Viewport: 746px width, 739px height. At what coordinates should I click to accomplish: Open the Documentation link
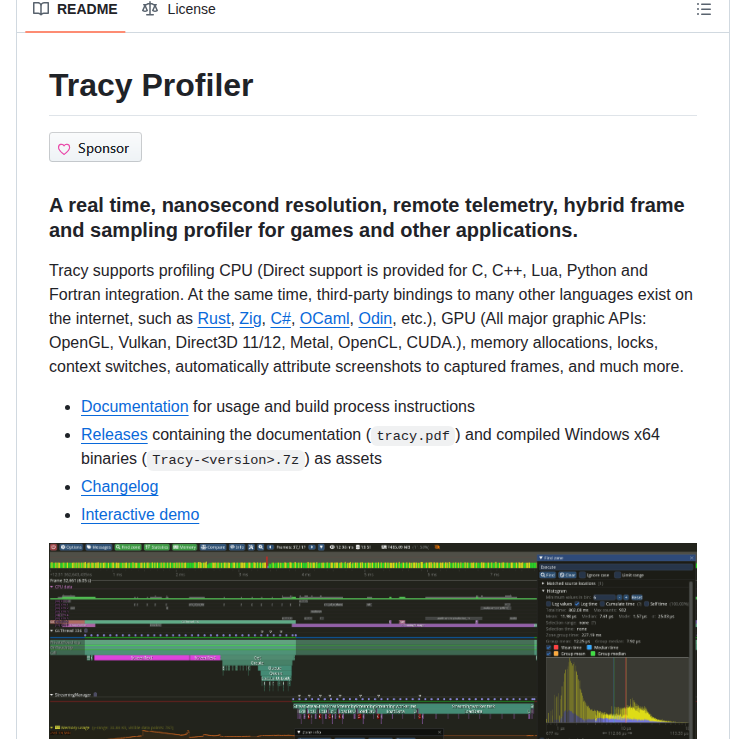click(x=134, y=407)
